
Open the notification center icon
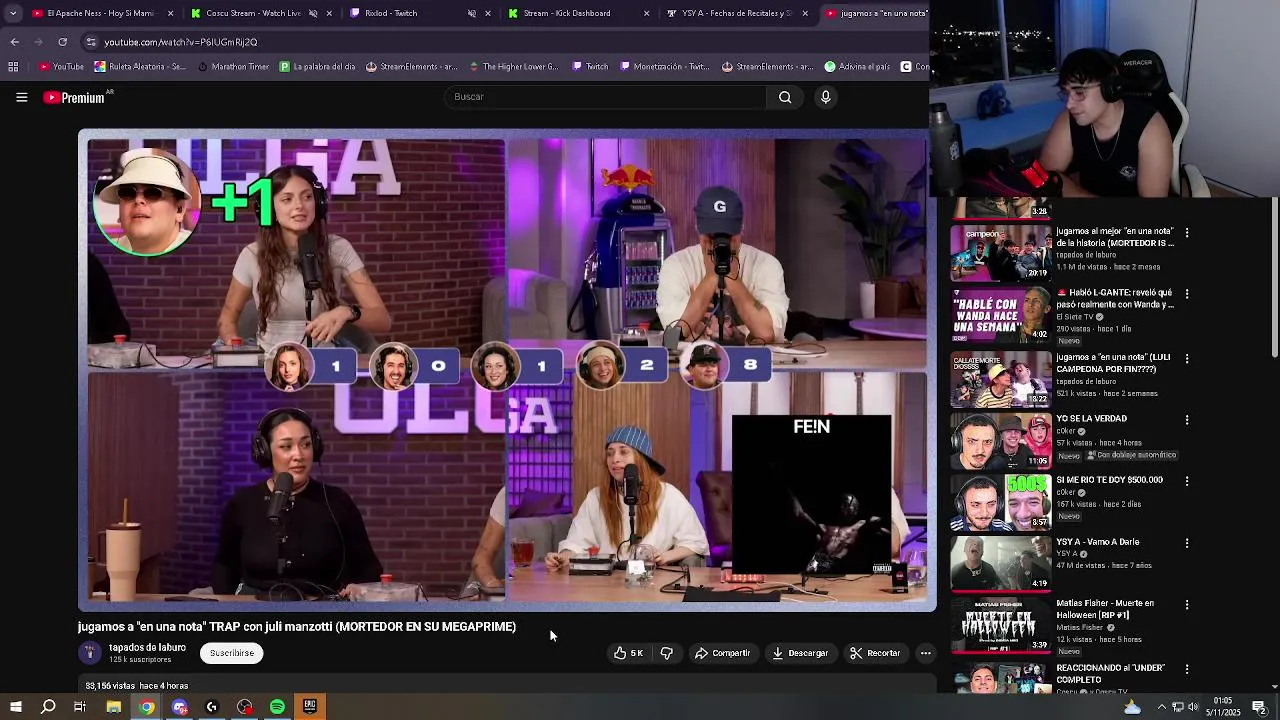[1259, 707]
